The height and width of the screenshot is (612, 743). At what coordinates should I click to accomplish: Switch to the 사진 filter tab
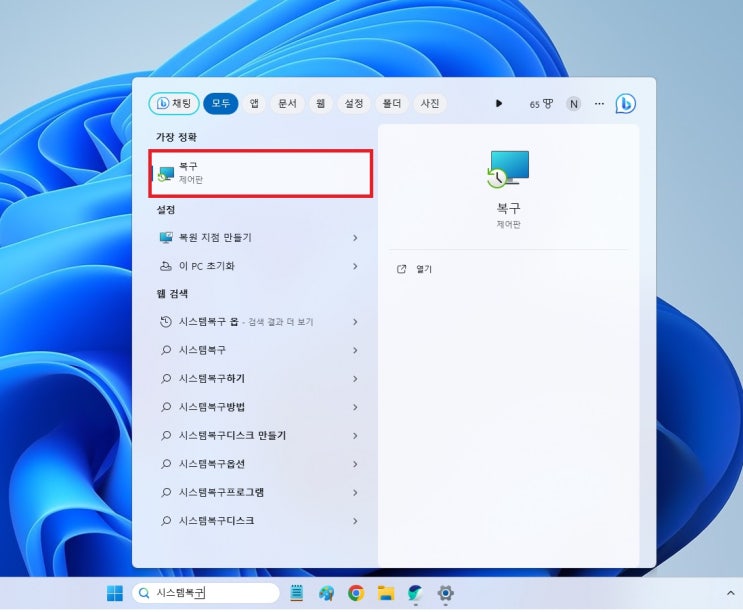pyautogui.click(x=430, y=103)
